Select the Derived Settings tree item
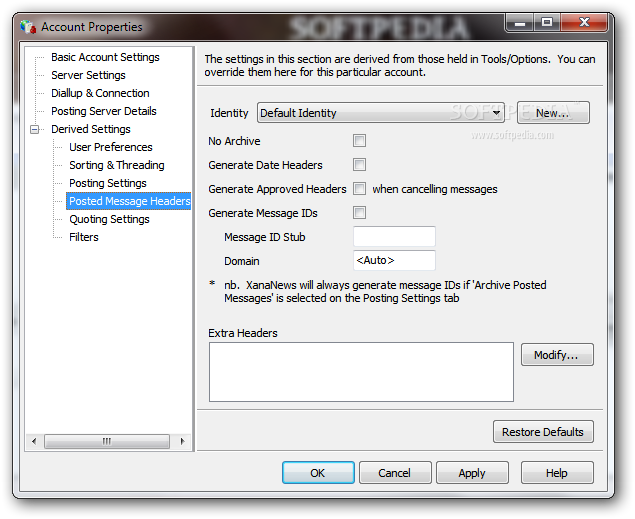The height and width of the screenshot is (519, 635). click(91, 129)
